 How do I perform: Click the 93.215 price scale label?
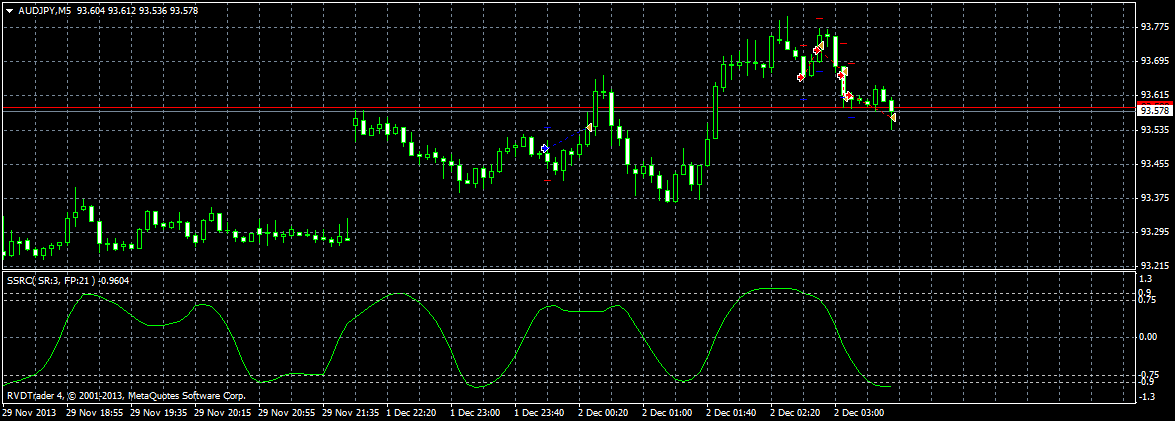(1153, 266)
